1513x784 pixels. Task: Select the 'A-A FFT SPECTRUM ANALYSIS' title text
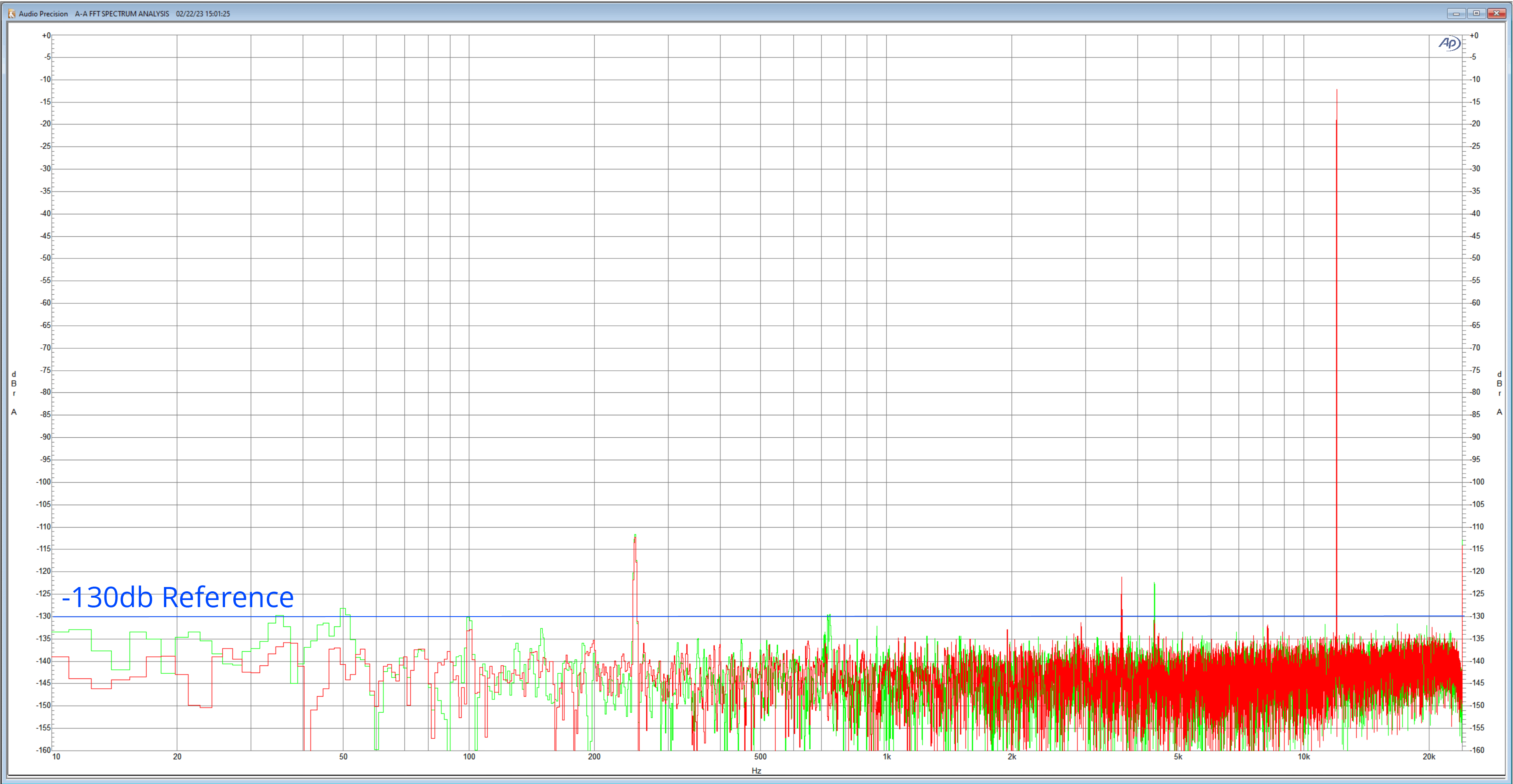[121, 13]
